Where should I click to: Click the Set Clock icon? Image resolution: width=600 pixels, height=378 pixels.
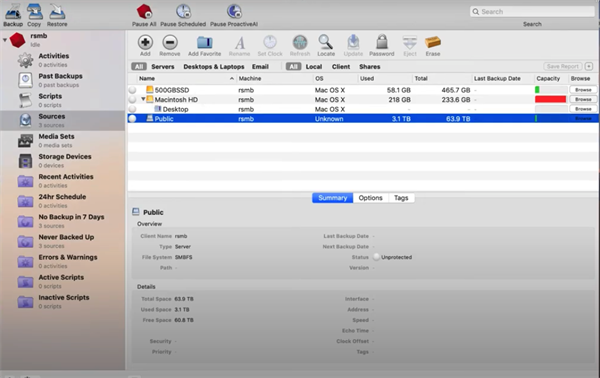point(270,42)
